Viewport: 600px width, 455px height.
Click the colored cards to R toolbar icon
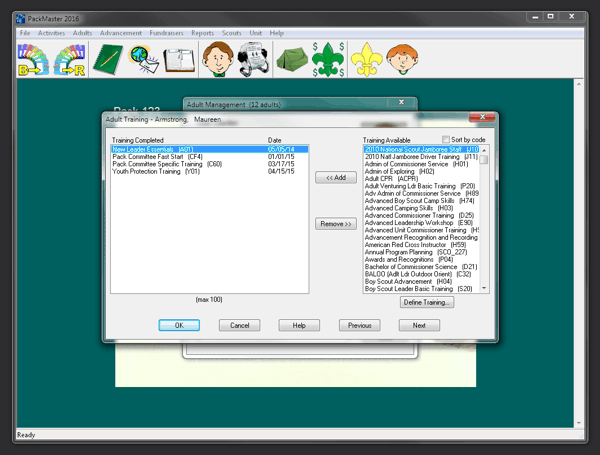tap(69, 60)
